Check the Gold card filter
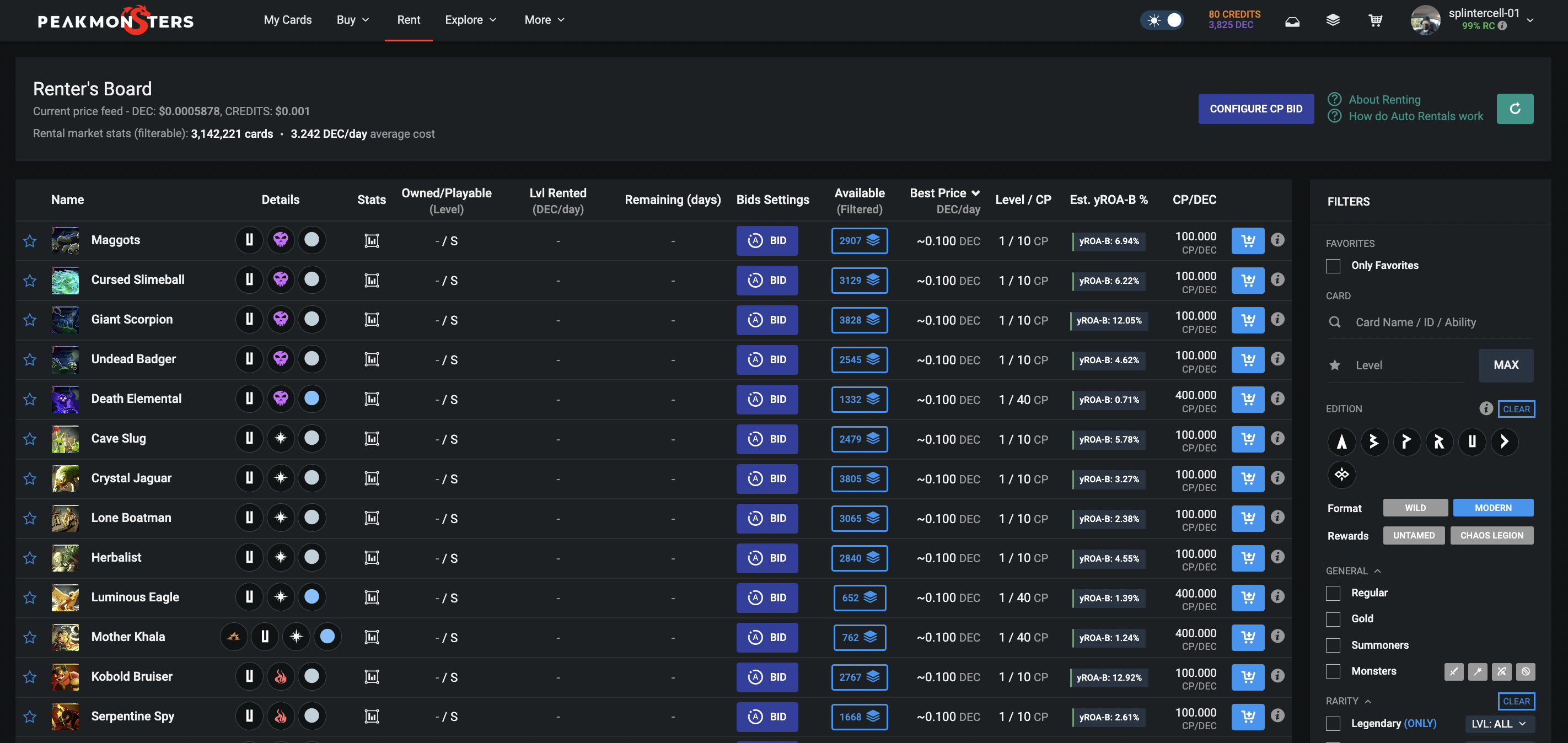Screen dimensions: 1568x743 click(1333, 620)
